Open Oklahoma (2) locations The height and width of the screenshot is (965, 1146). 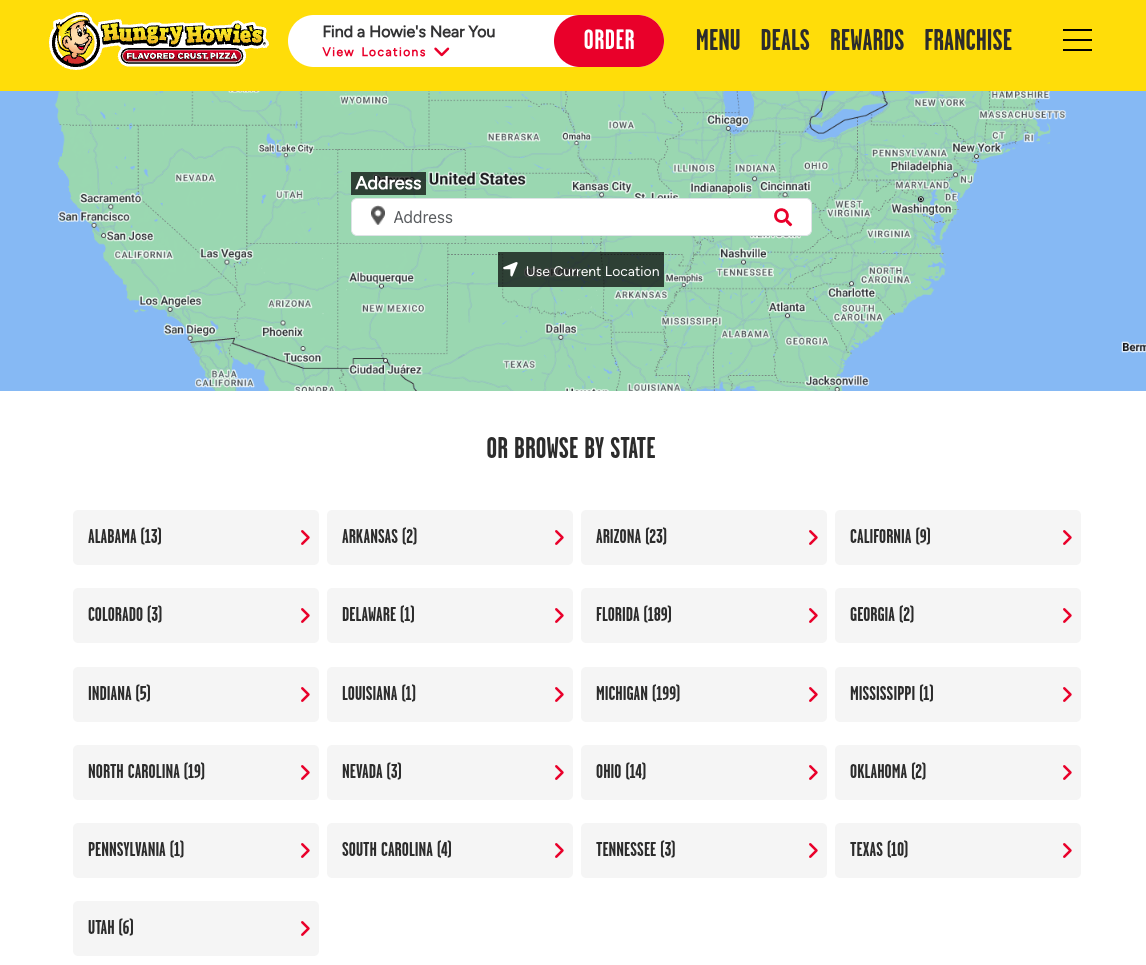click(957, 773)
